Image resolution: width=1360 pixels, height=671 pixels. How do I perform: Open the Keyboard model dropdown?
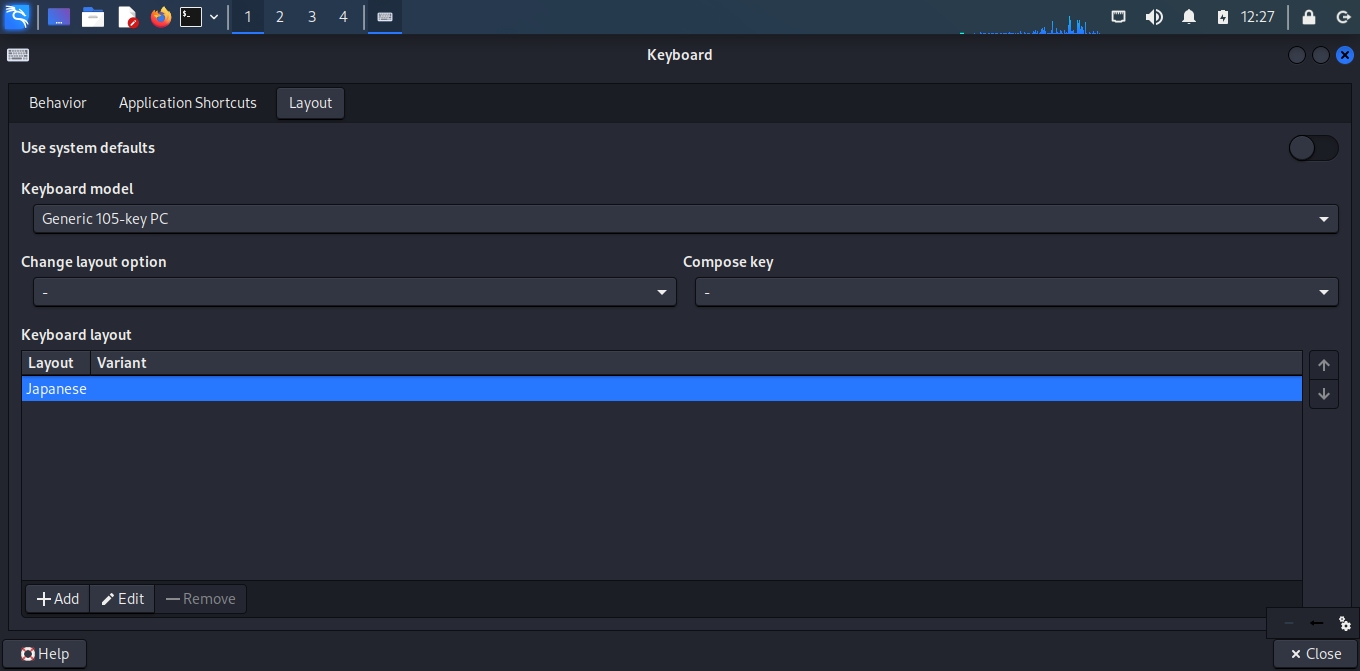[685, 219]
